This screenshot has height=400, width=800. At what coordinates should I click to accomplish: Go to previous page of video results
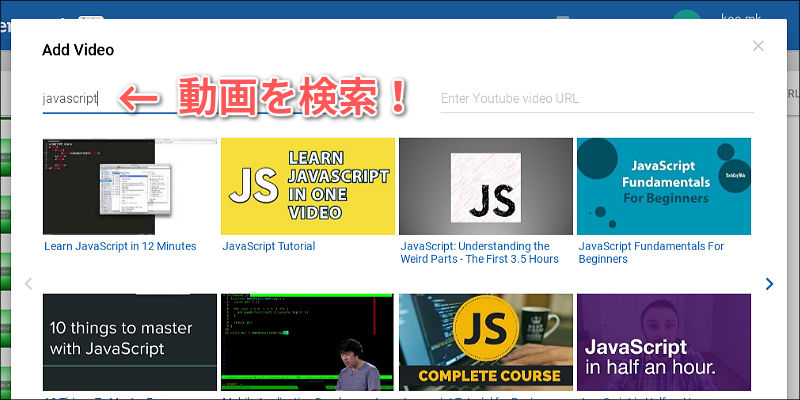click(x=29, y=284)
